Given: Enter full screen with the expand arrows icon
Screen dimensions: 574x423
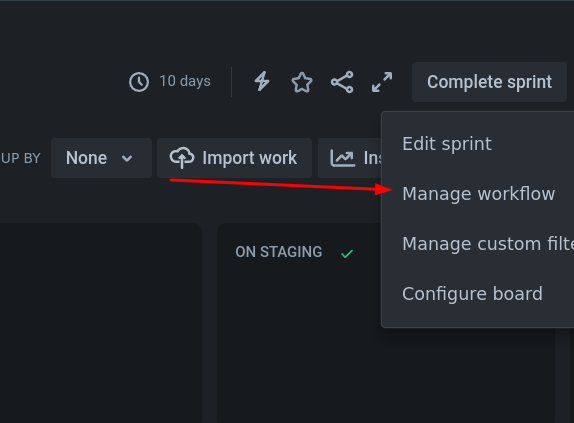Looking at the screenshot, I should click(382, 82).
